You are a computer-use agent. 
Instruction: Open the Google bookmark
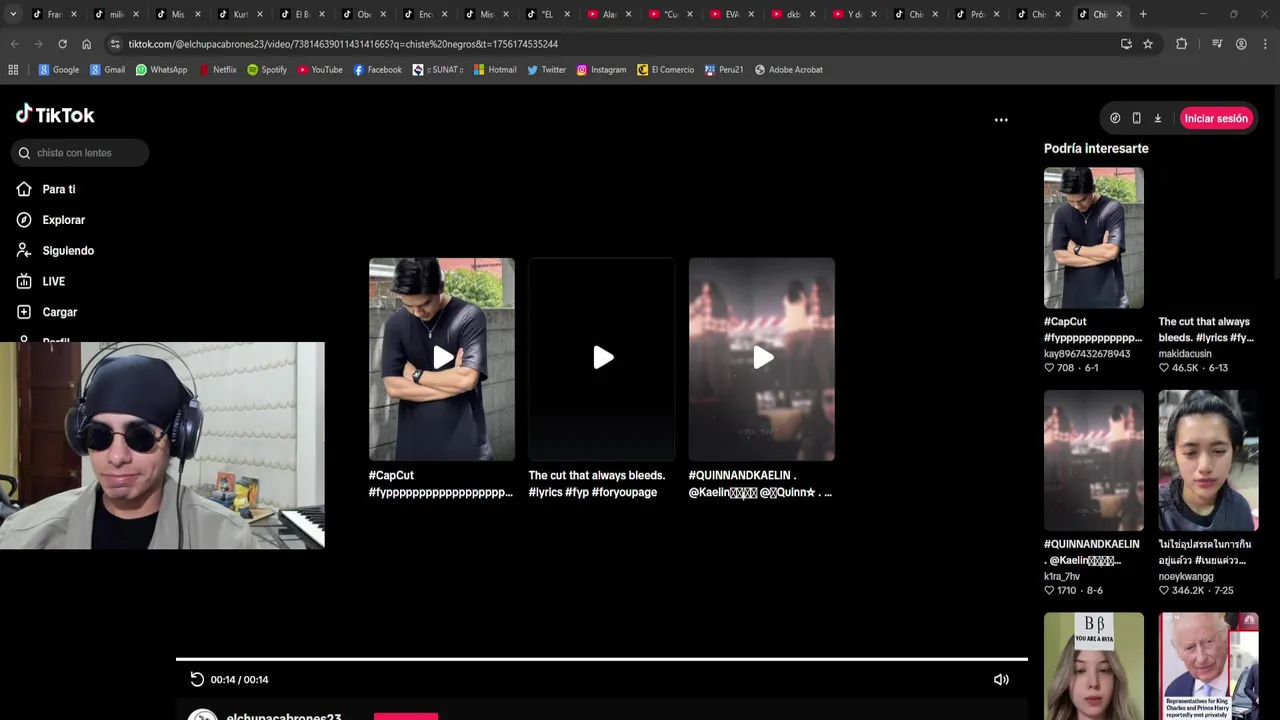59,70
